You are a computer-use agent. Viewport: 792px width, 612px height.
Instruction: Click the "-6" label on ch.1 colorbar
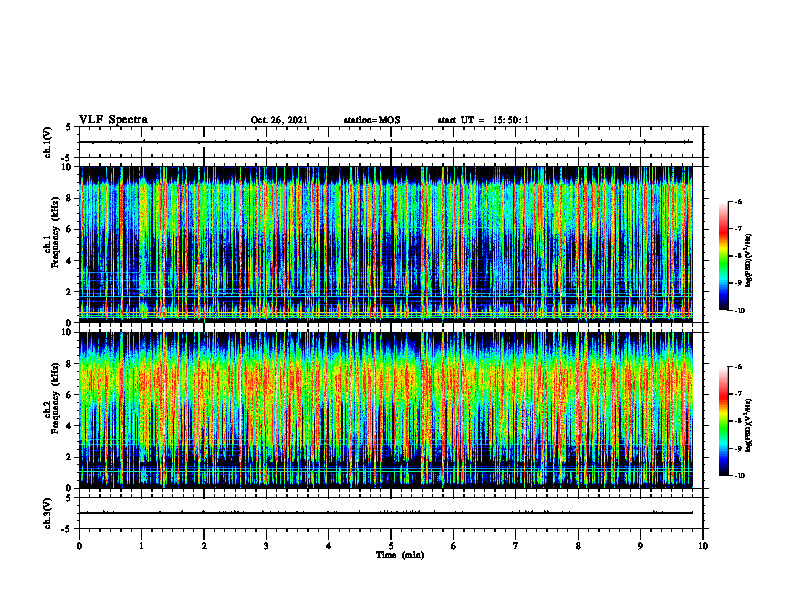(738, 201)
